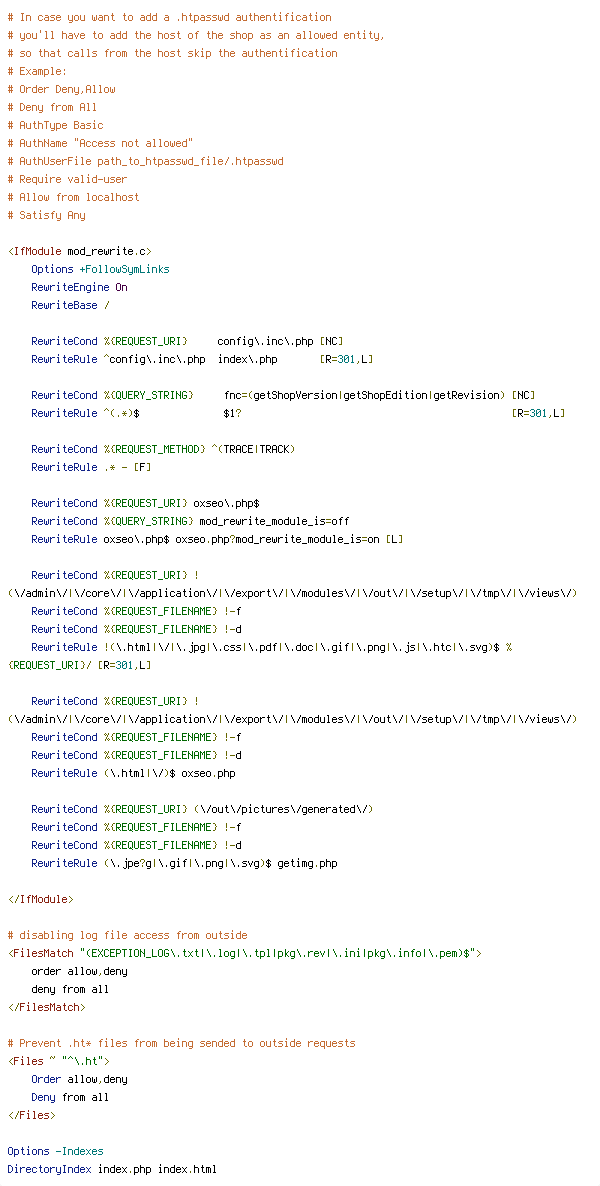Image resolution: width=600 pixels, height=1186 pixels.
Task: Click the FilesMatch EXCEPTION_LOG opening tag
Action: point(244,954)
